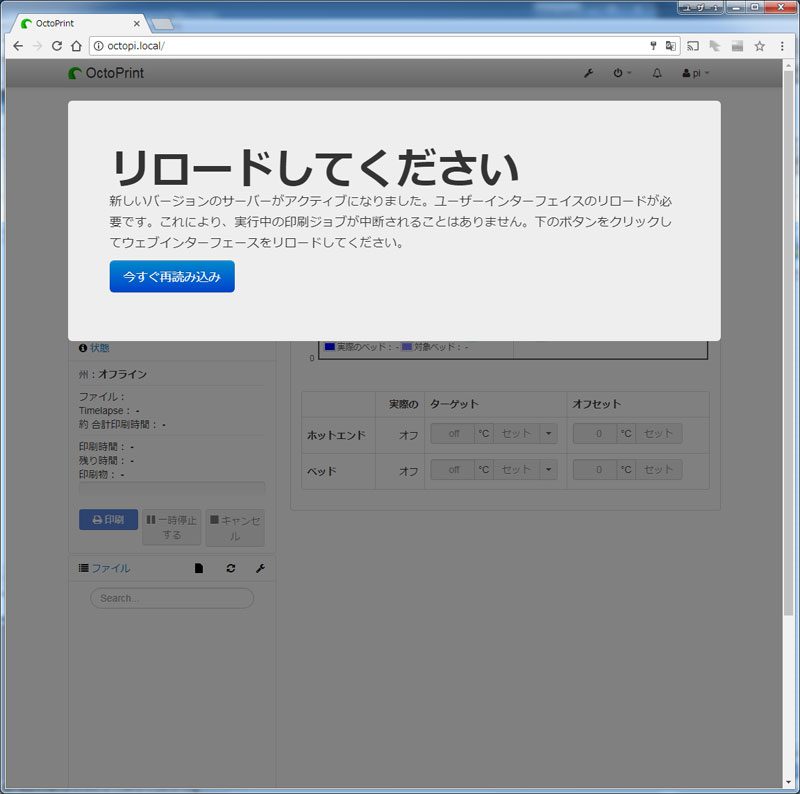This screenshot has height=794, width=800.
Task: Click the リロードしてください heading
Action: (315, 168)
